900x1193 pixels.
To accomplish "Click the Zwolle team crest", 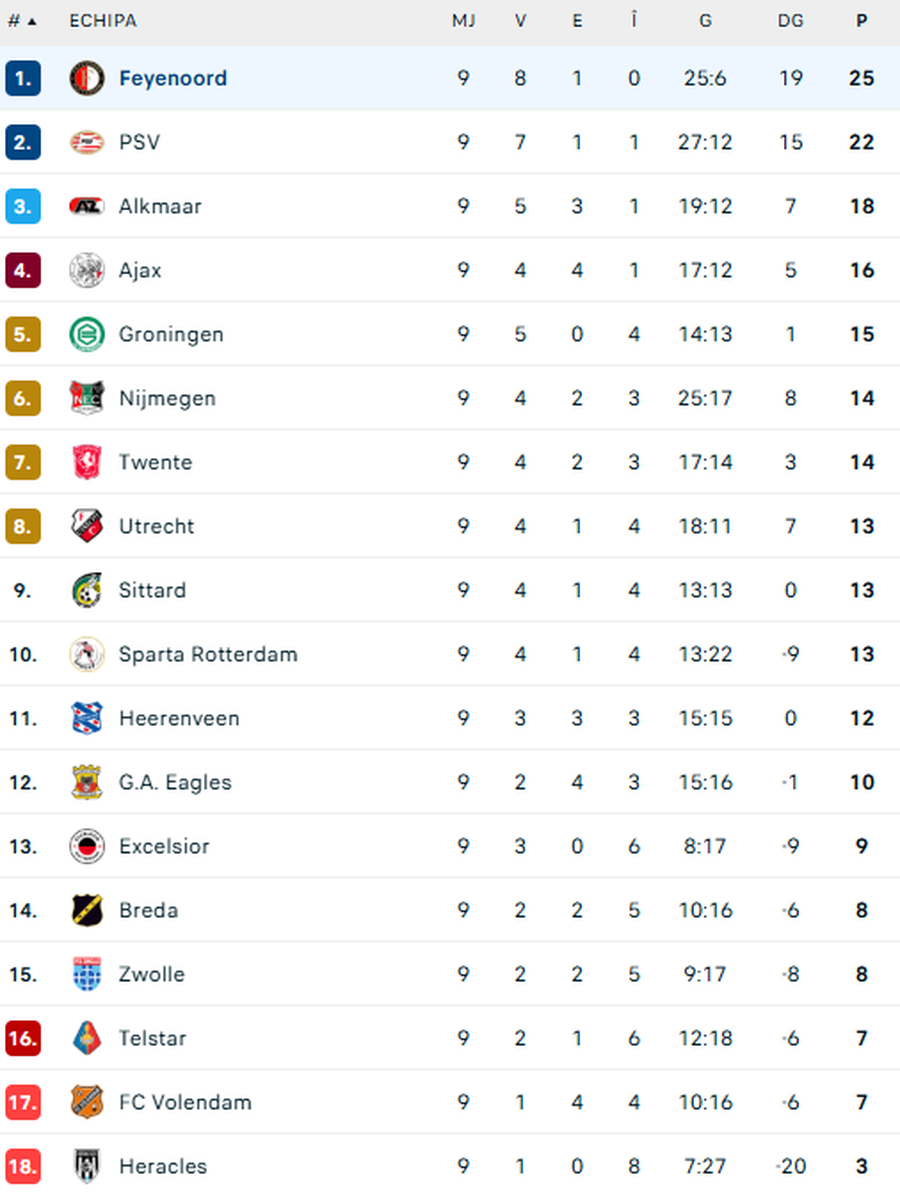I will (x=86, y=974).
